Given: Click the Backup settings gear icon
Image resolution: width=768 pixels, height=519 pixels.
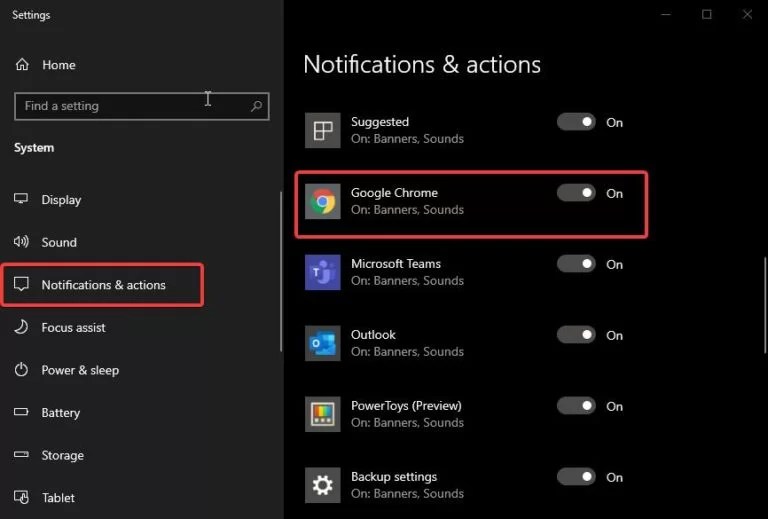Looking at the screenshot, I should [x=323, y=485].
